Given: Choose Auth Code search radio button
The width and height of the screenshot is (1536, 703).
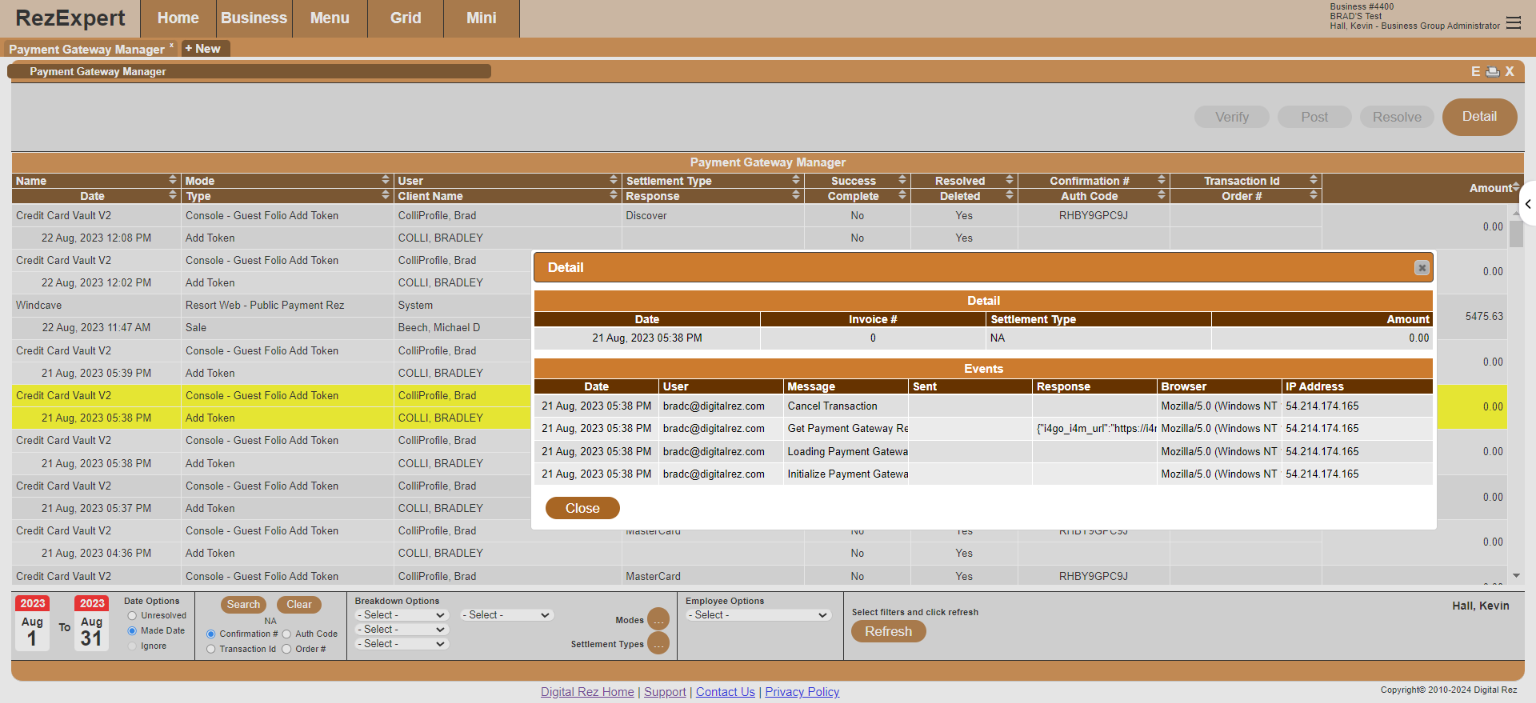Looking at the screenshot, I should pos(287,634).
